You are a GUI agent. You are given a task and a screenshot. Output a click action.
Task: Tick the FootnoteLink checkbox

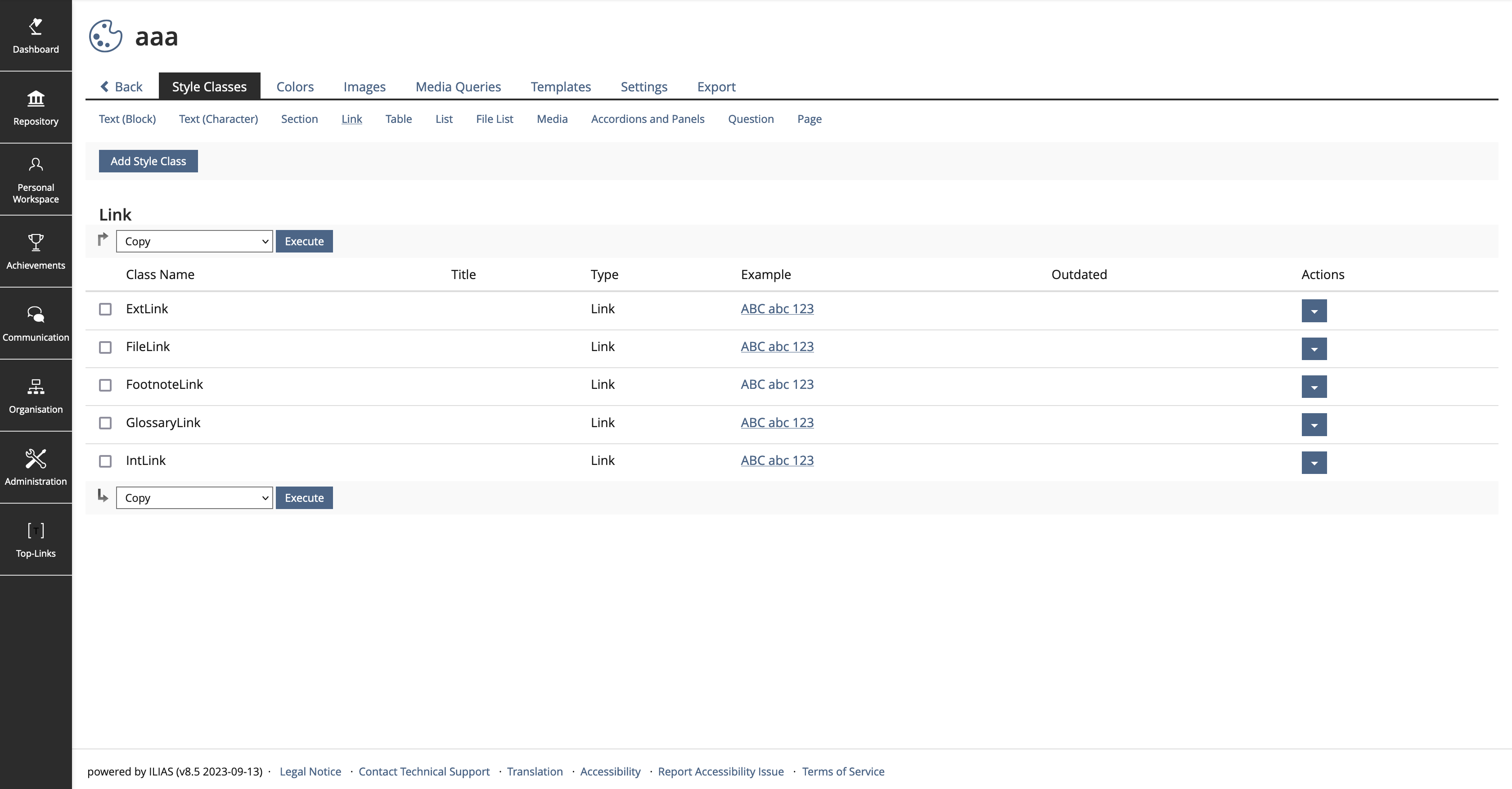(x=105, y=385)
